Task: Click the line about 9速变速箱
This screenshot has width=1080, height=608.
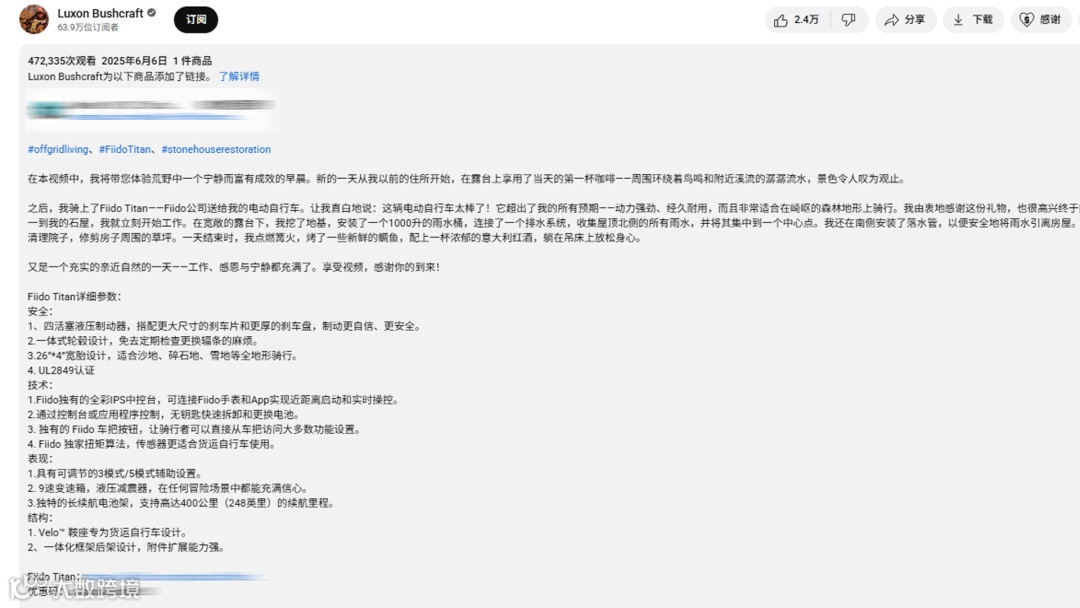Action: click(168, 488)
